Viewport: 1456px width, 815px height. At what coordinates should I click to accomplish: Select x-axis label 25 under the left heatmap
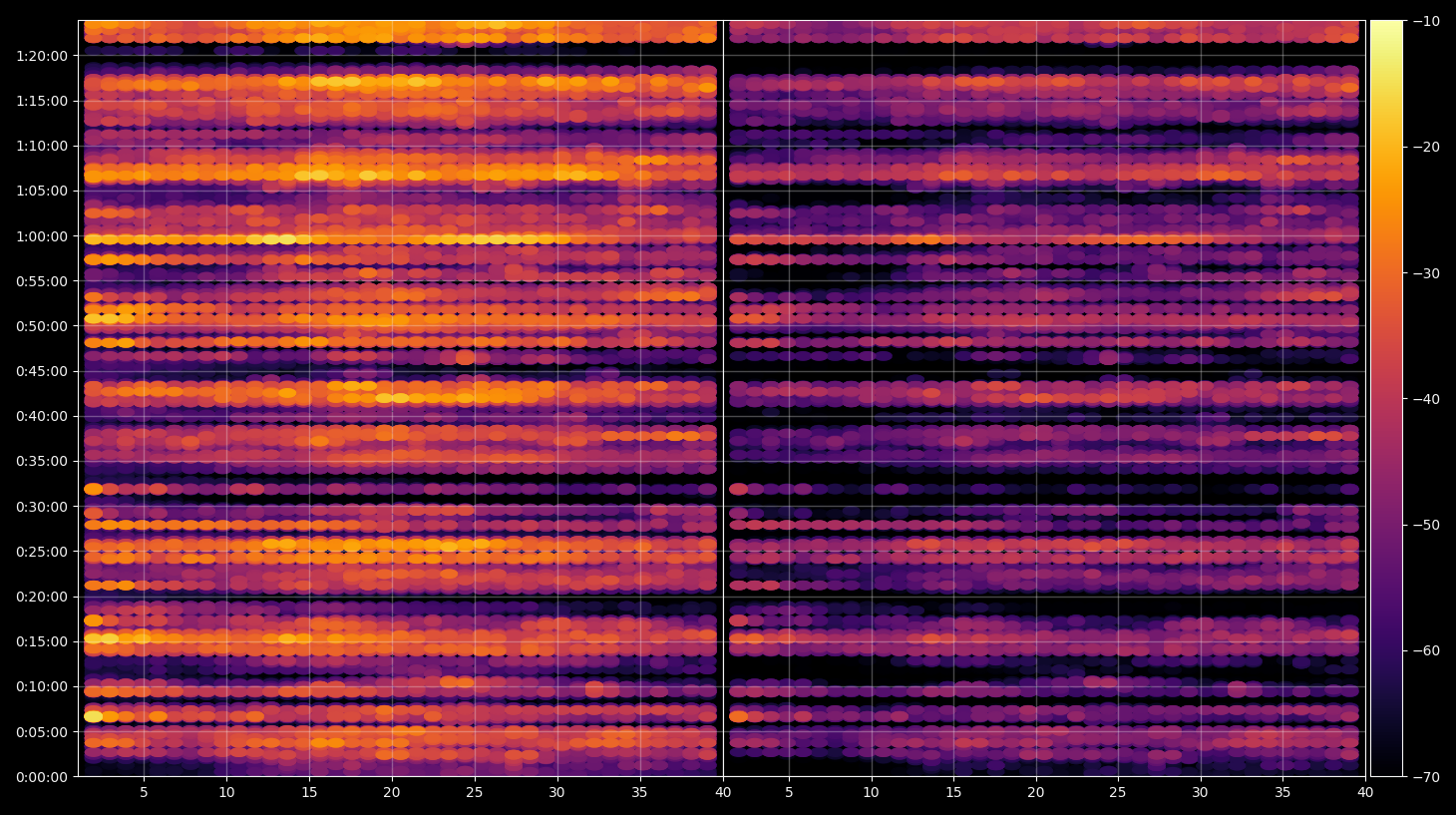pyautogui.click(x=474, y=793)
